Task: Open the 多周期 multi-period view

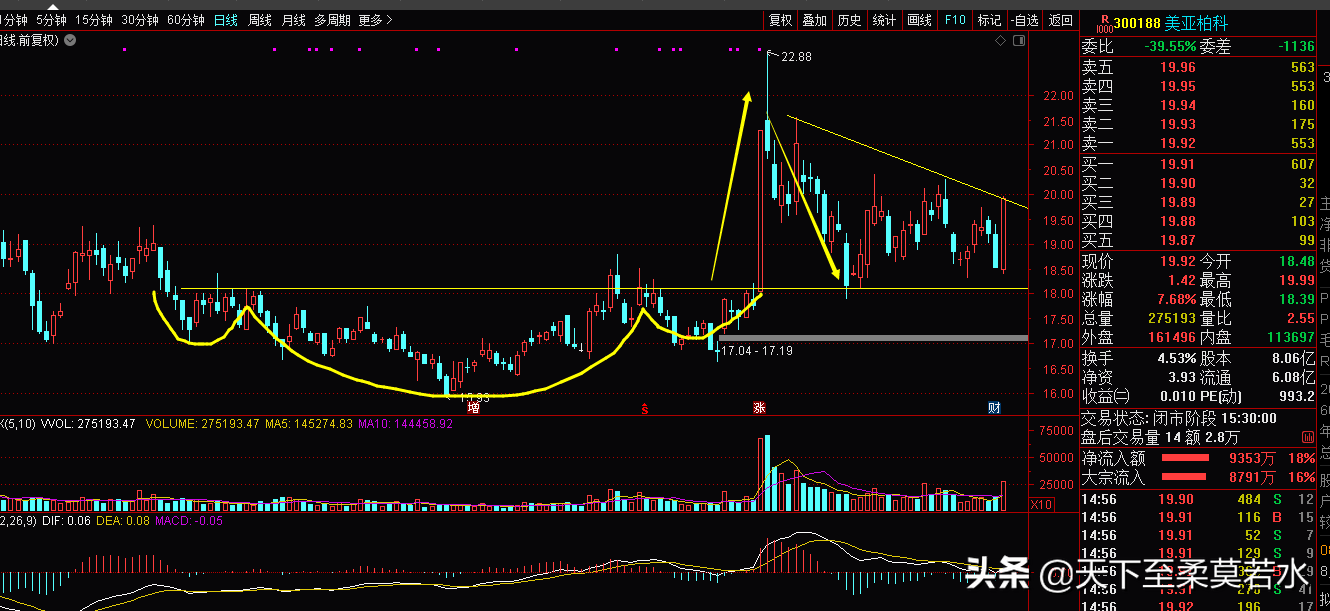Action: [x=332, y=20]
